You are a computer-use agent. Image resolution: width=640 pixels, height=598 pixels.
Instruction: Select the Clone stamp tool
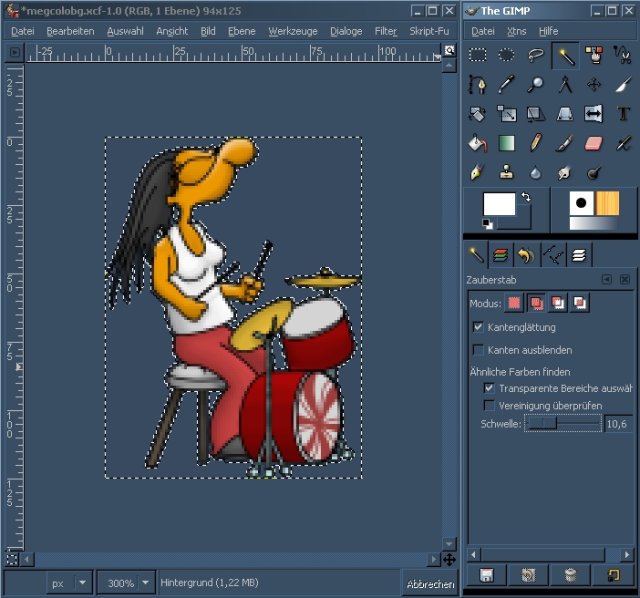coord(507,173)
